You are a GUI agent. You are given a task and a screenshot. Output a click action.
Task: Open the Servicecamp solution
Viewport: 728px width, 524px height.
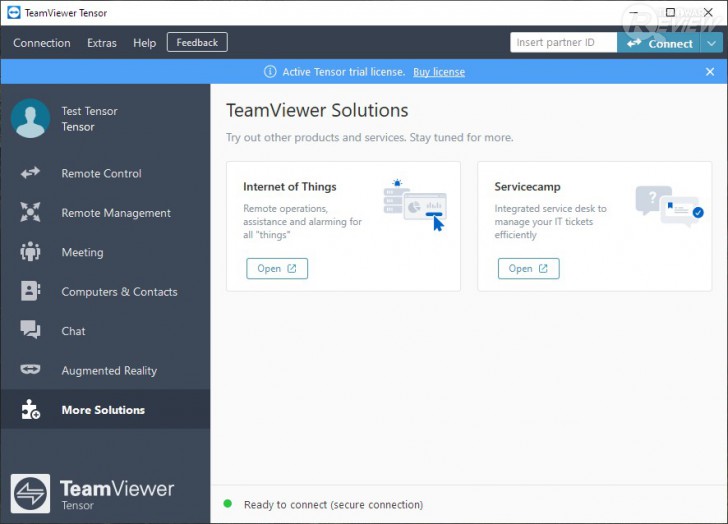pos(528,268)
